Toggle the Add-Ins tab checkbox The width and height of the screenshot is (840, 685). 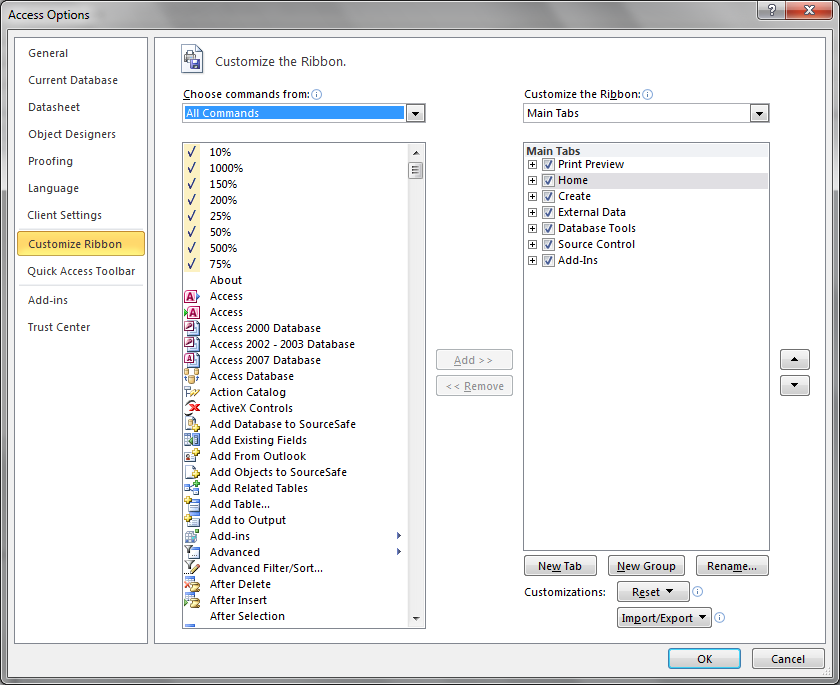coord(548,261)
